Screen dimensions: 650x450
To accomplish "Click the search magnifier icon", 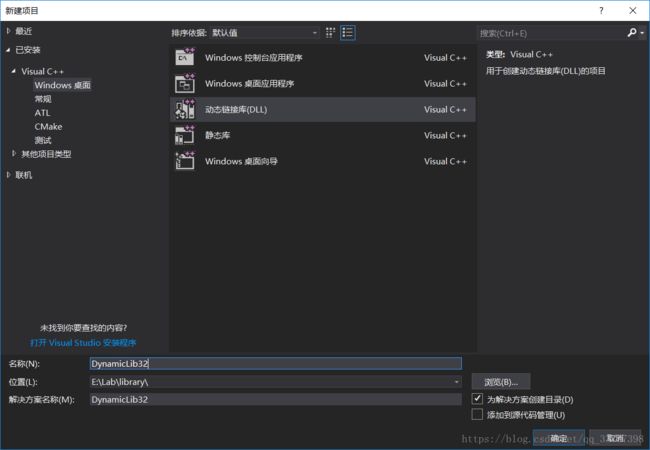I will point(632,32).
